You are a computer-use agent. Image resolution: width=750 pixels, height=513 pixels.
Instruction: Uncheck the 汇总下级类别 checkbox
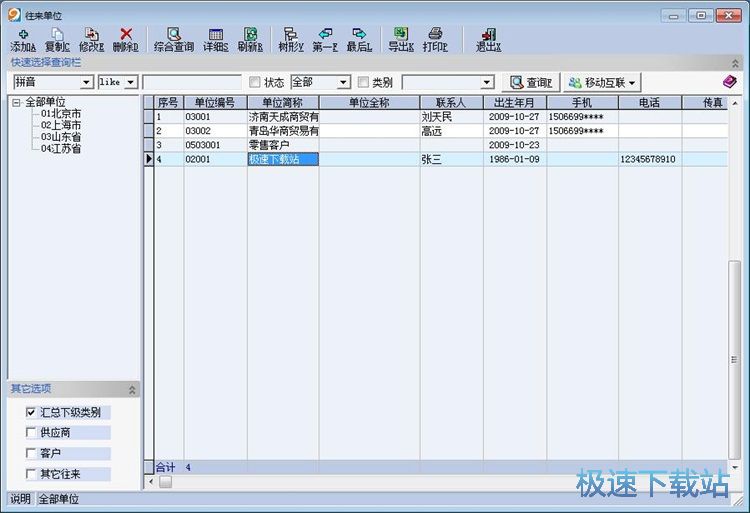(31, 412)
